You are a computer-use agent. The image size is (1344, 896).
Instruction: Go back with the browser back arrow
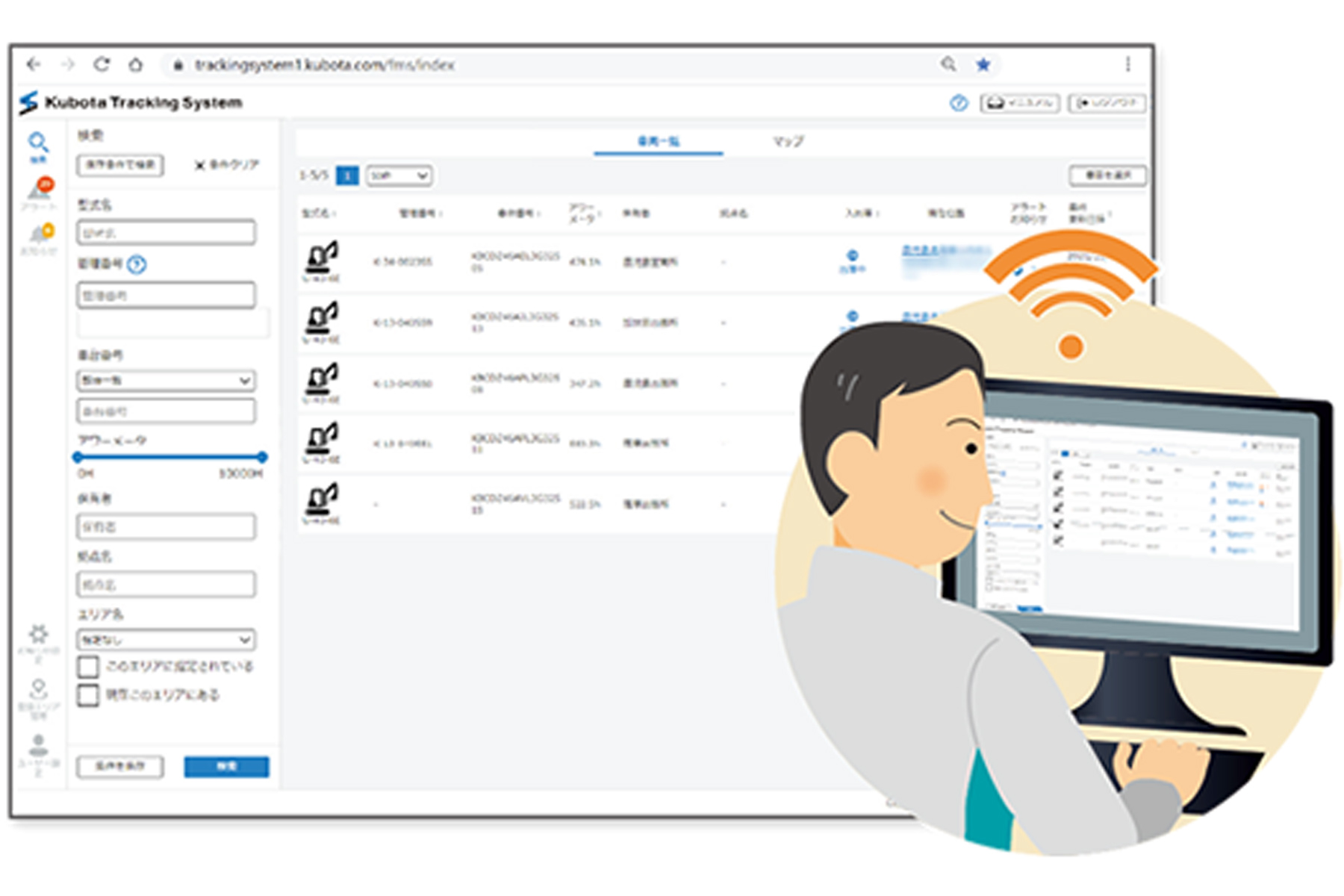tap(34, 65)
